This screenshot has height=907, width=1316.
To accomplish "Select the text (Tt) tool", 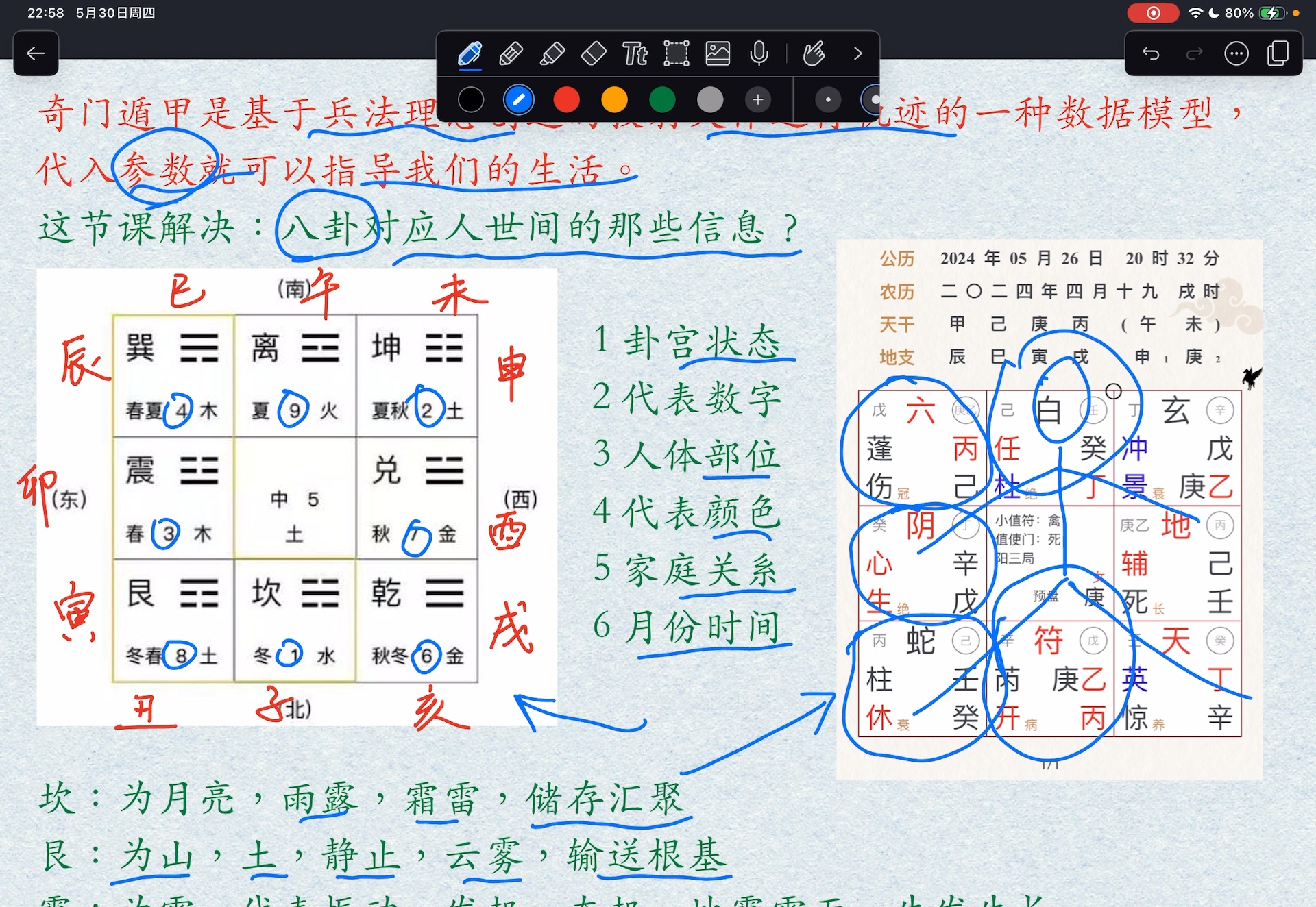I will coord(635,53).
